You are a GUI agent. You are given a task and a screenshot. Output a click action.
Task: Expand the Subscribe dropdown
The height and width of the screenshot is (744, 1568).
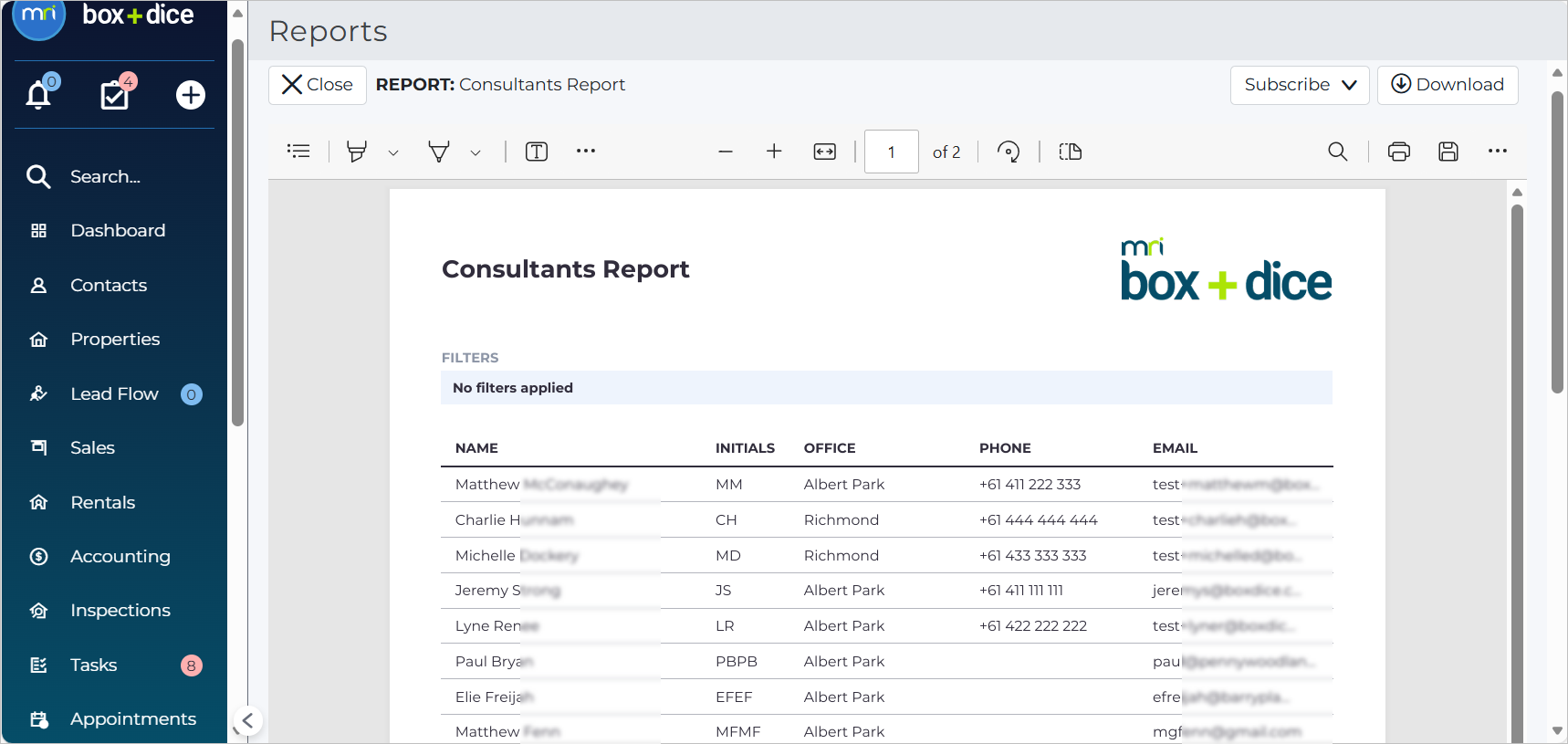pos(1300,85)
